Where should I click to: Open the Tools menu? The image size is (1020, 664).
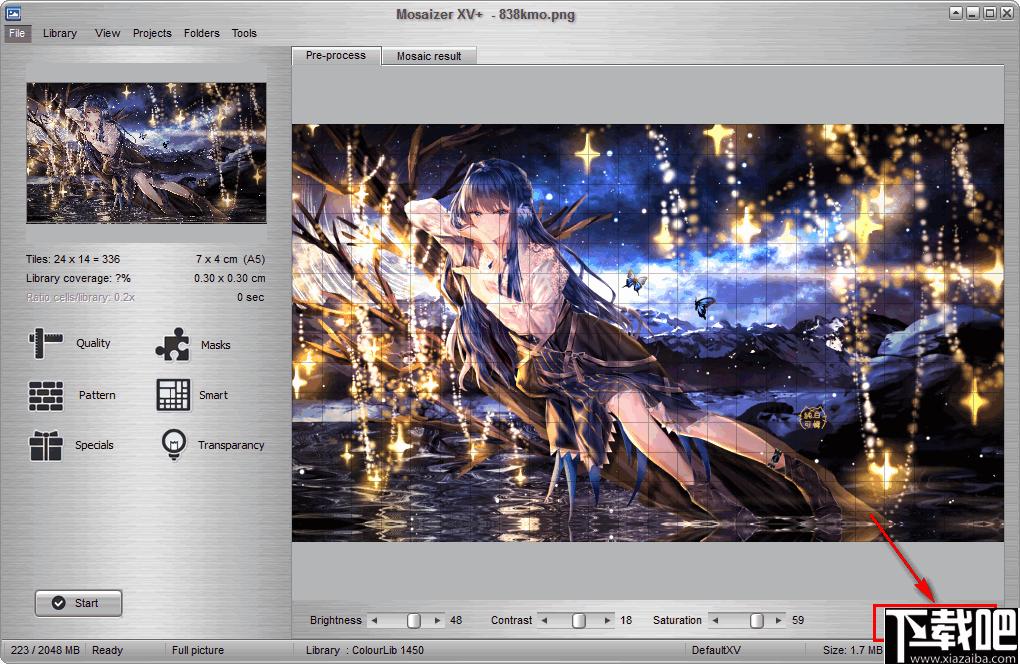pyautogui.click(x=244, y=33)
